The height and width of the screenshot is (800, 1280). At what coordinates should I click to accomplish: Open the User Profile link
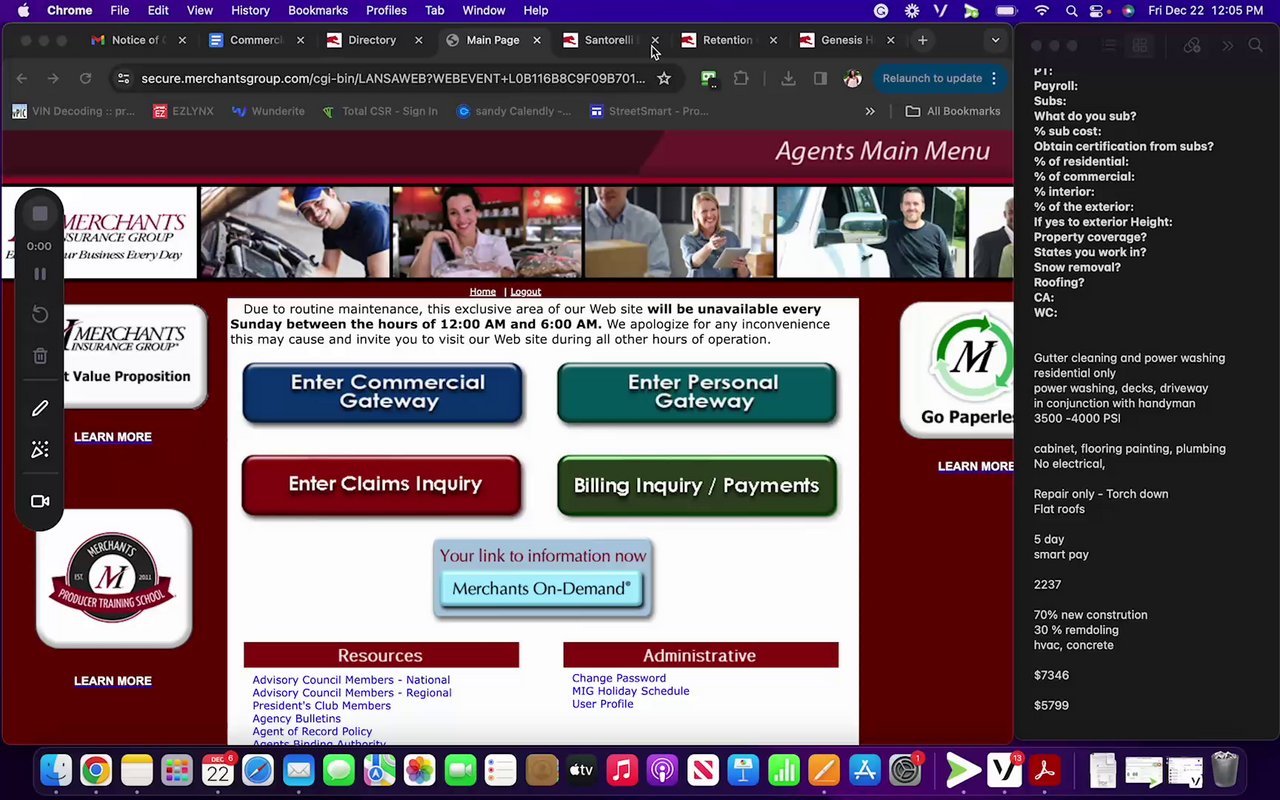click(x=602, y=704)
